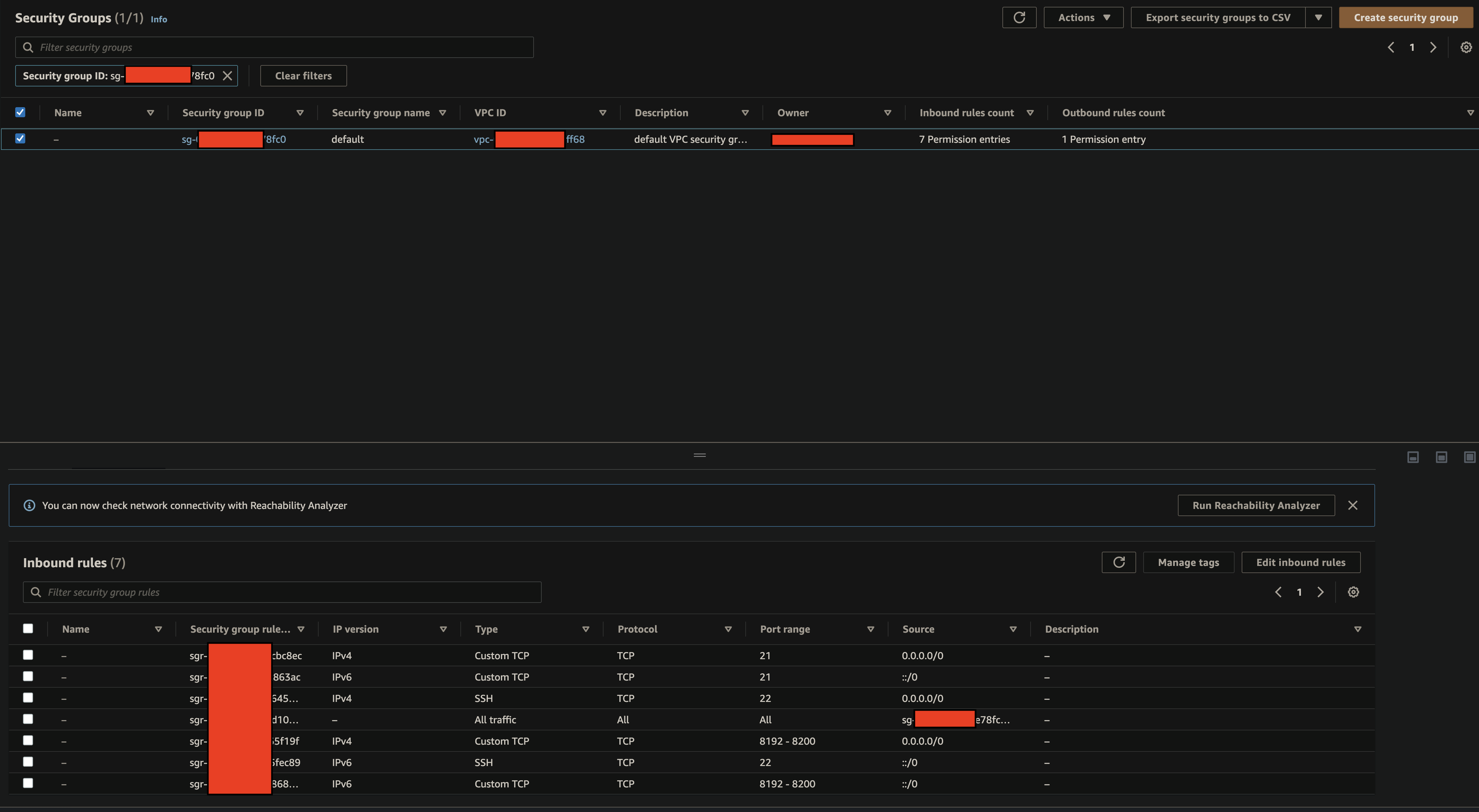Sort inbound rules by Security group rule ID
The height and width of the screenshot is (812, 1479).
coord(301,629)
